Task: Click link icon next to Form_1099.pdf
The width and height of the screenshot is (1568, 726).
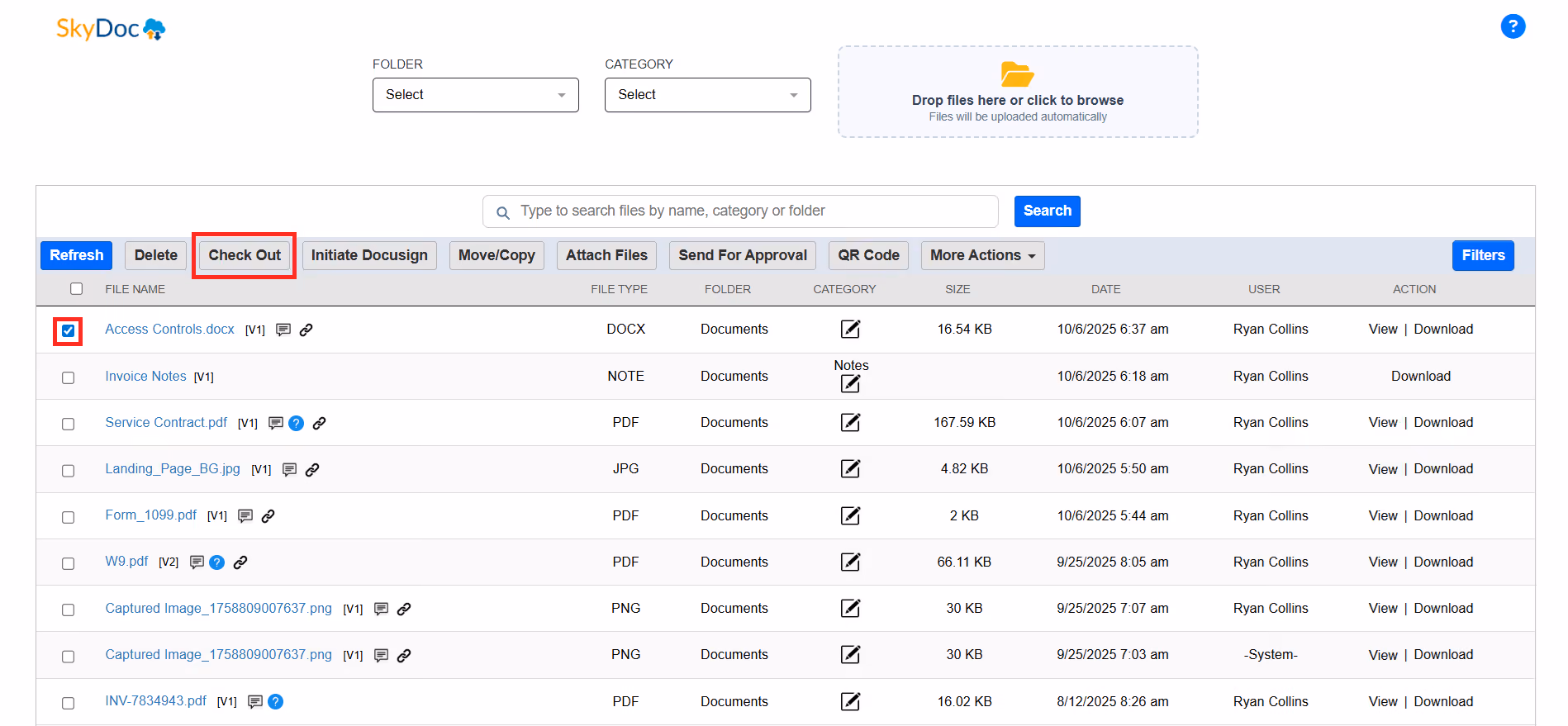Action: tap(268, 516)
